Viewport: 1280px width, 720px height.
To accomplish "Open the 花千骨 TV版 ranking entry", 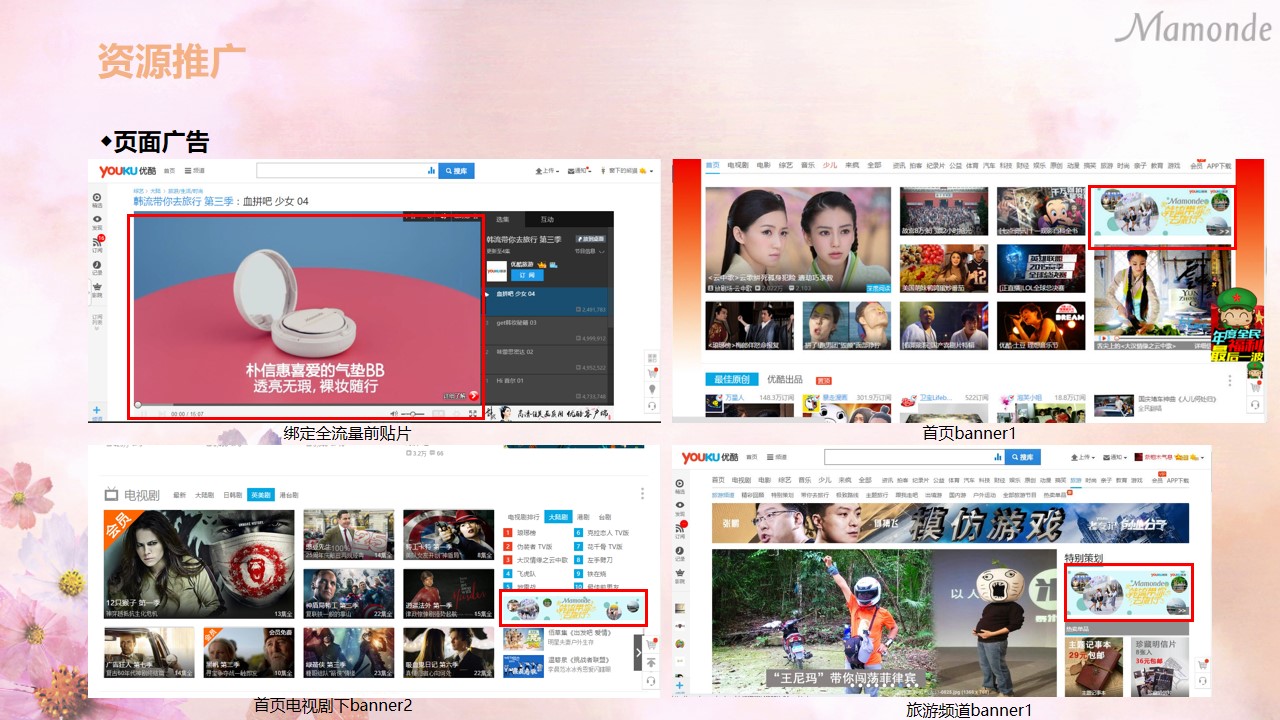I will (605, 546).
